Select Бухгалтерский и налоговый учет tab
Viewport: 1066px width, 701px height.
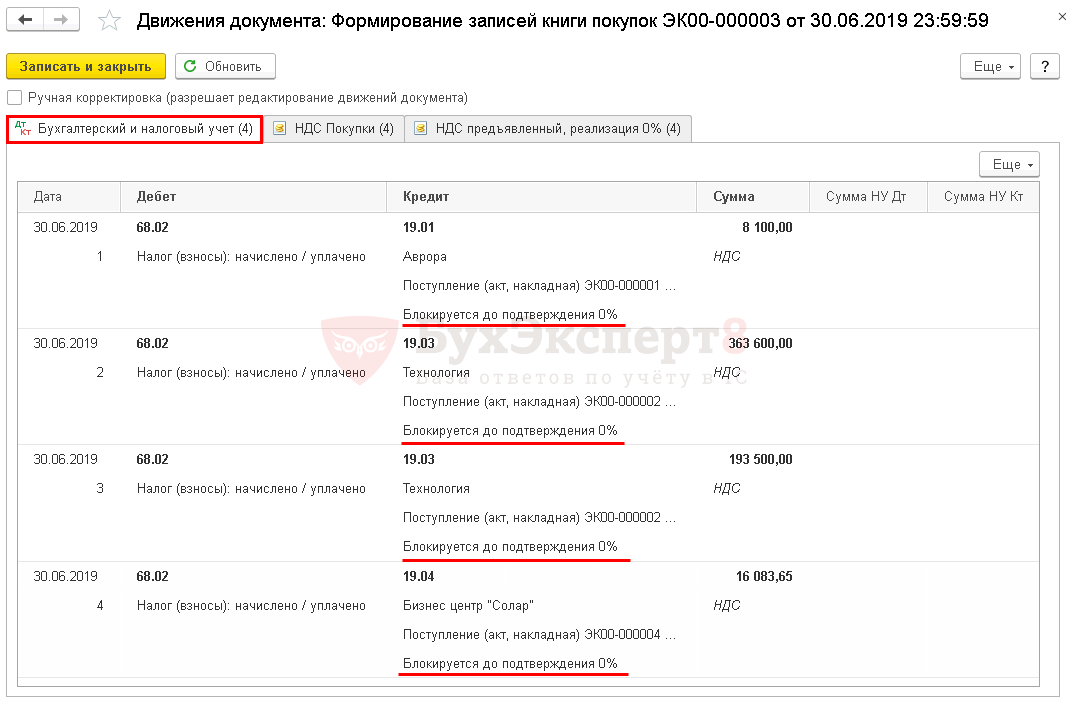click(x=135, y=129)
